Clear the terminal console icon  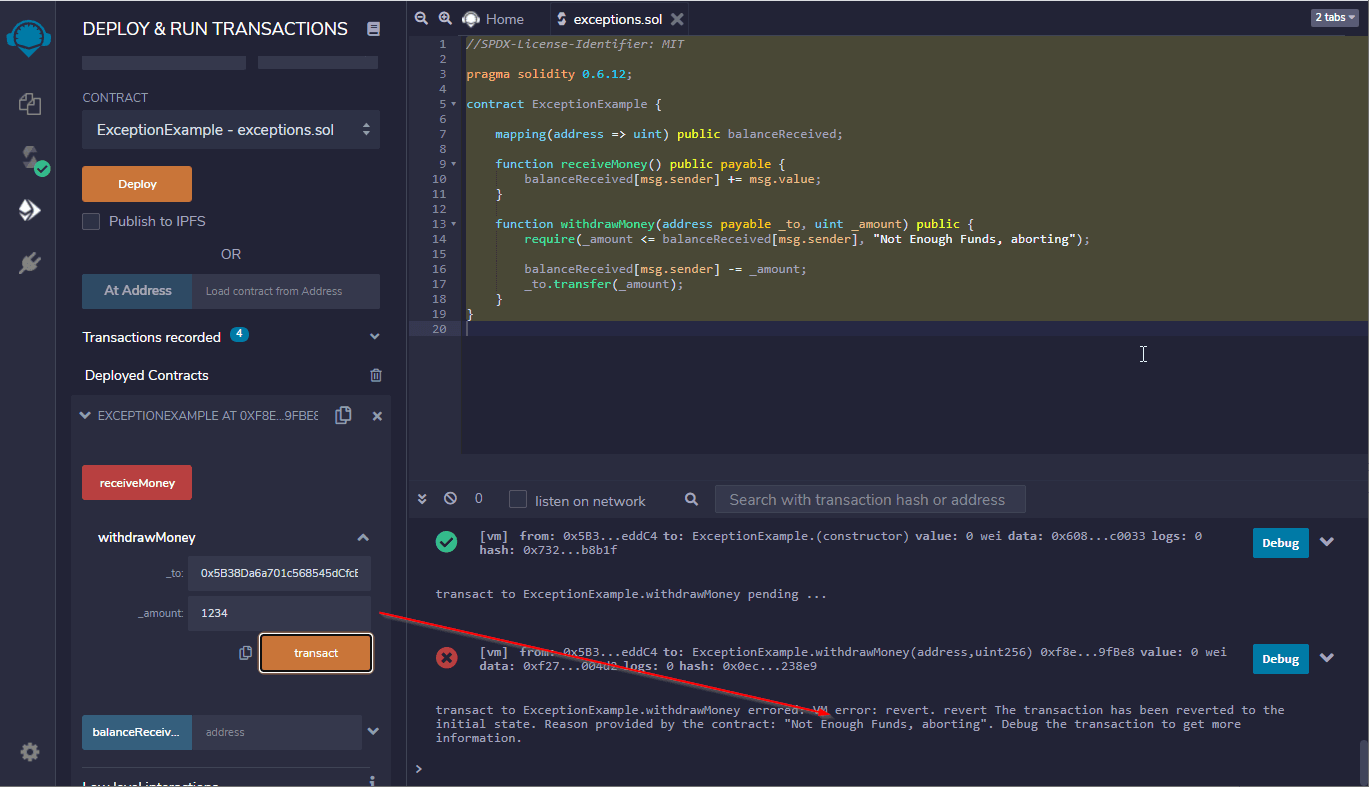[450, 498]
